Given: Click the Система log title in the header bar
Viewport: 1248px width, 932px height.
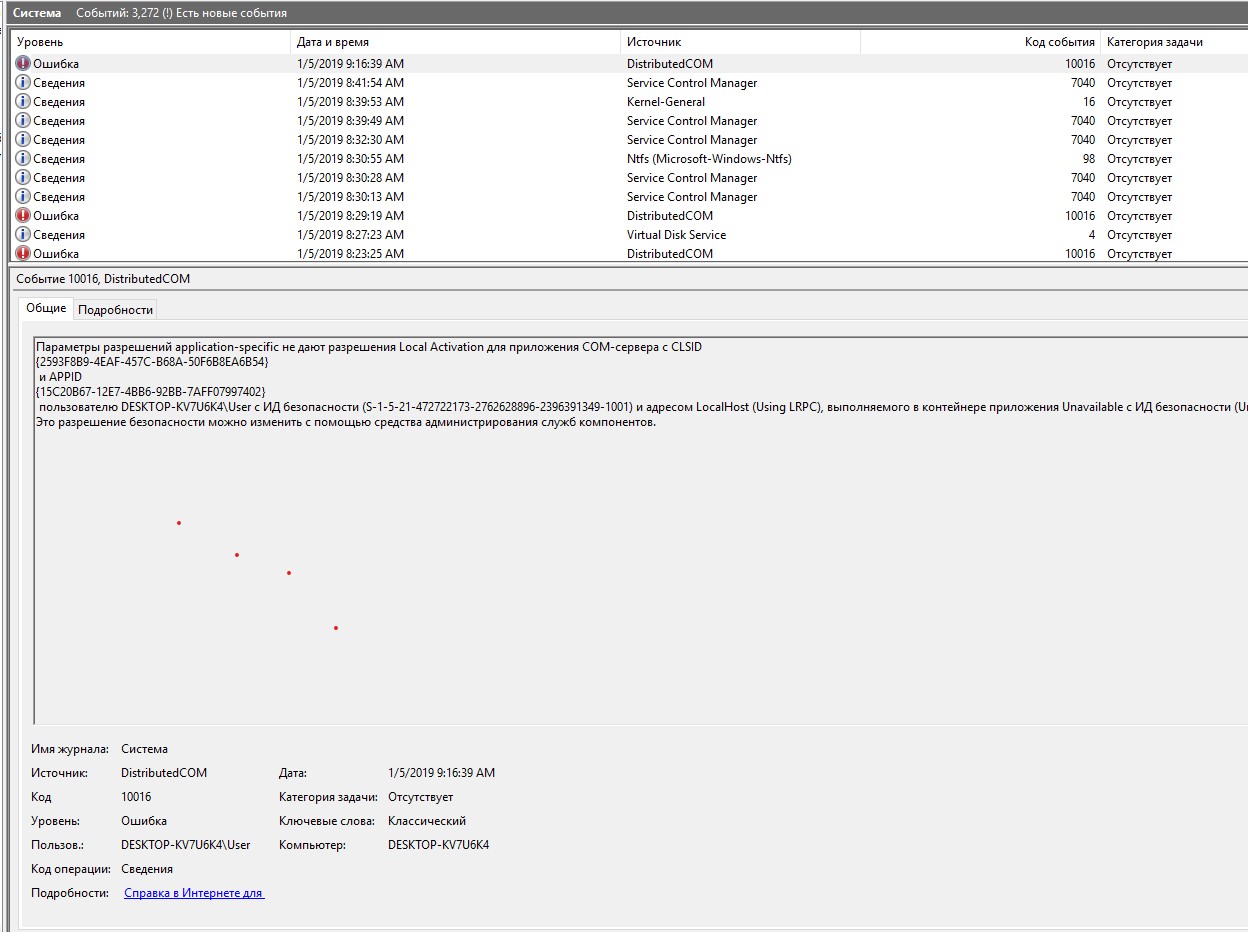Looking at the screenshot, I should coord(36,13).
